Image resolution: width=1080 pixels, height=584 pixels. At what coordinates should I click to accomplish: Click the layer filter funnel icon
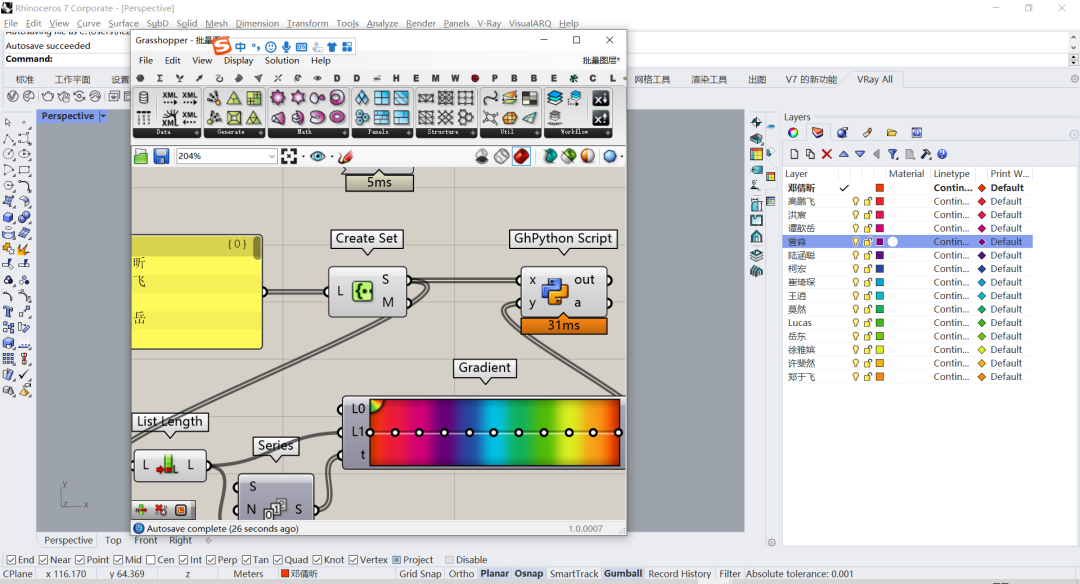click(893, 154)
